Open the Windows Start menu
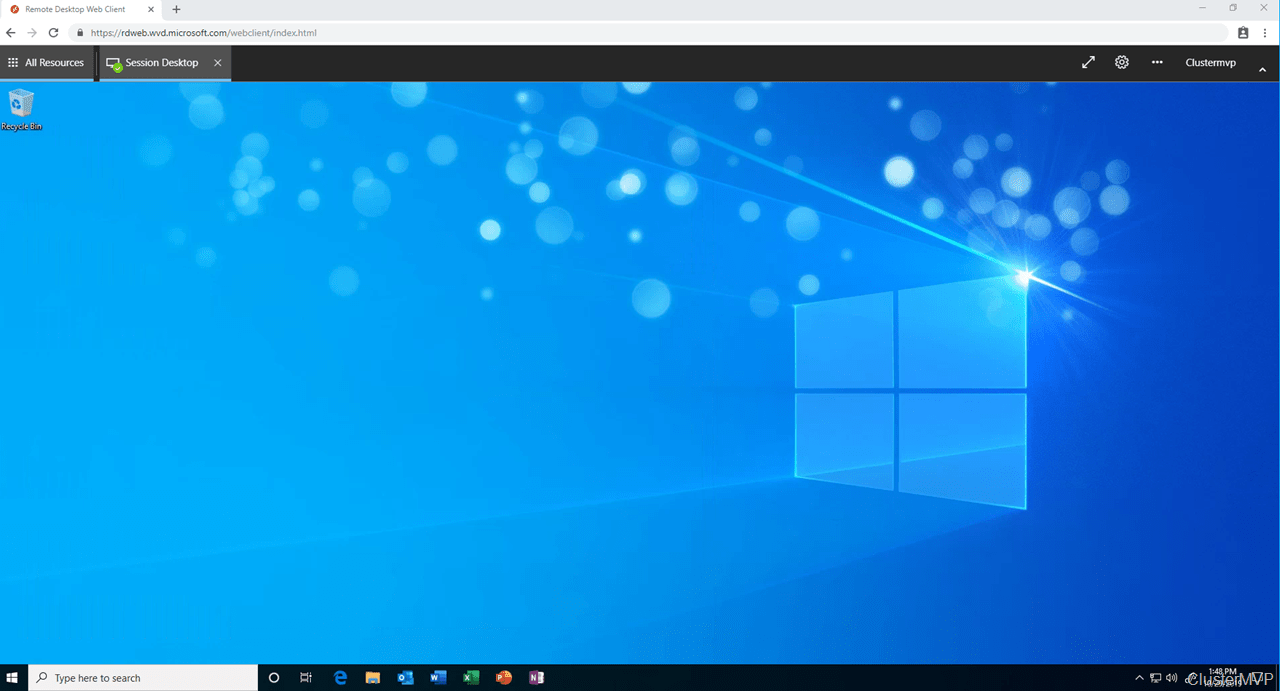1280x691 pixels. [14, 678]
